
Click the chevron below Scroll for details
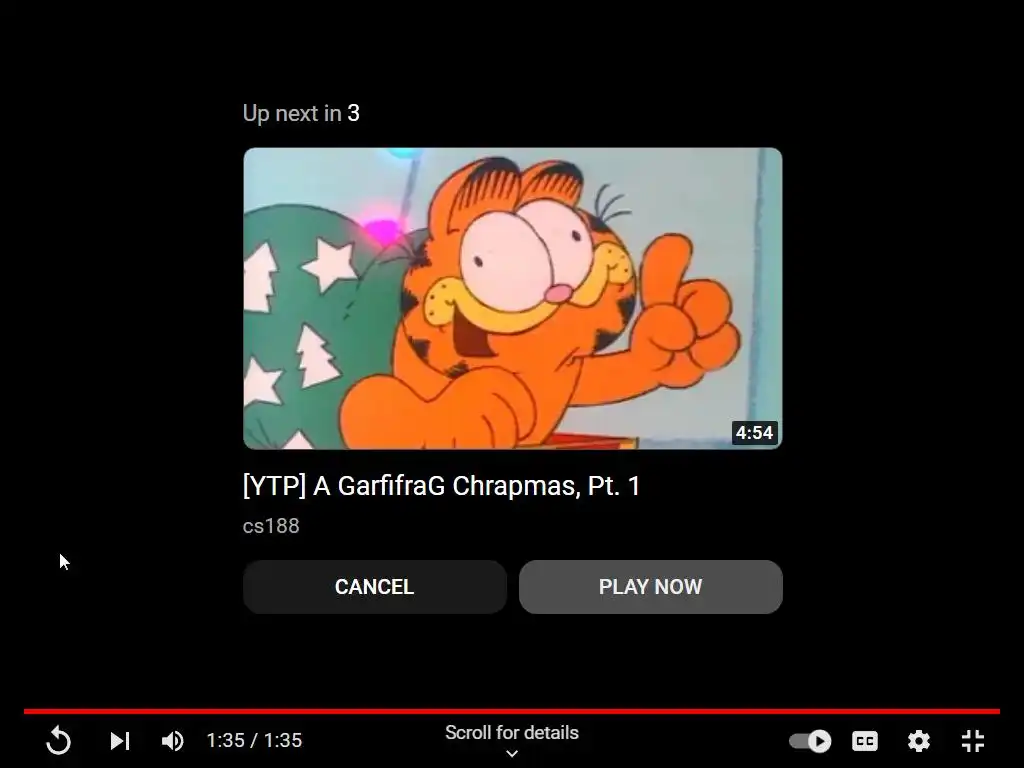coord(512,754)
